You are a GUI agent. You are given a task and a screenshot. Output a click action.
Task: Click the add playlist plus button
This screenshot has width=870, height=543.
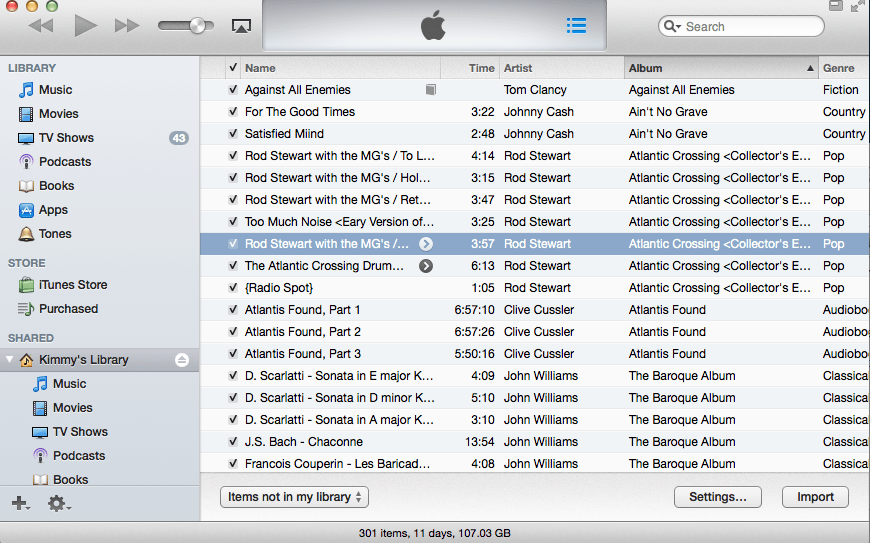click(21, 503)
